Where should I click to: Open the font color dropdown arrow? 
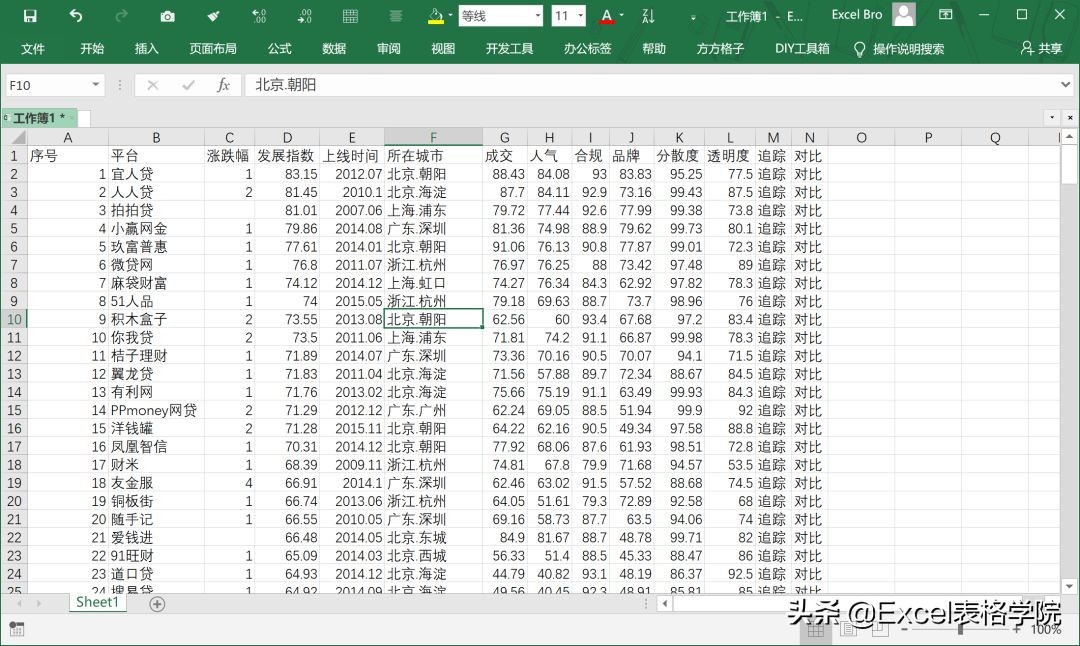(x=622, y=16)
